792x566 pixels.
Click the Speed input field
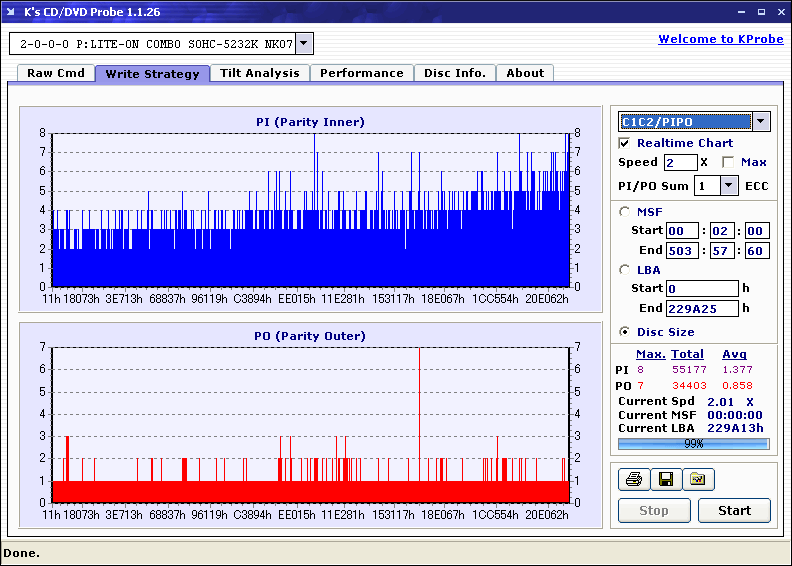(x=680, y=162)
